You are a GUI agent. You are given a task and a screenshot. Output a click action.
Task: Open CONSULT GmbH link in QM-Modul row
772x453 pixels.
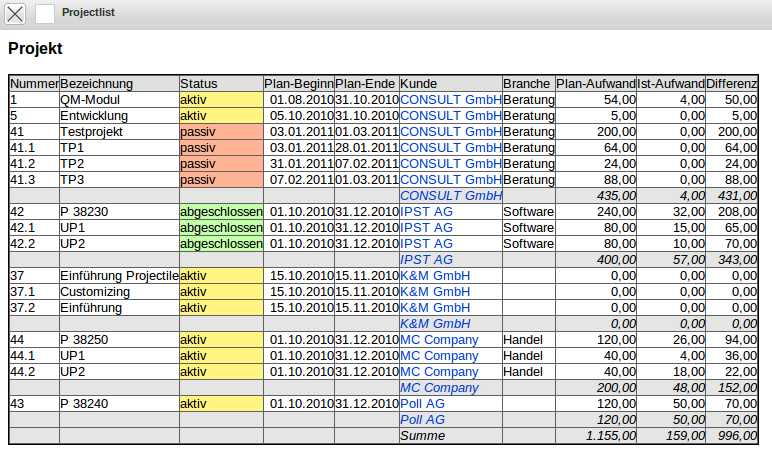coord(450,100)
